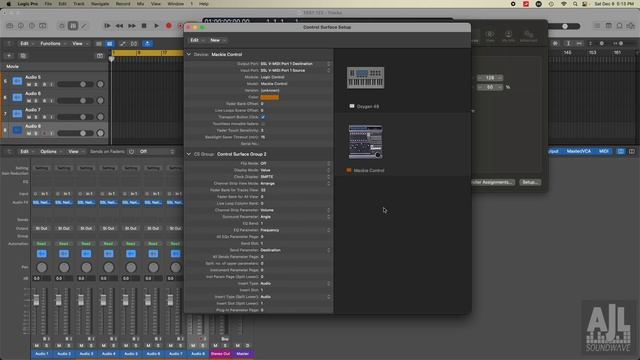Click the pan knob of Audio 6 track header
Image resolution: width=640 pixels, height=360 pixels.
click(100, 100)
